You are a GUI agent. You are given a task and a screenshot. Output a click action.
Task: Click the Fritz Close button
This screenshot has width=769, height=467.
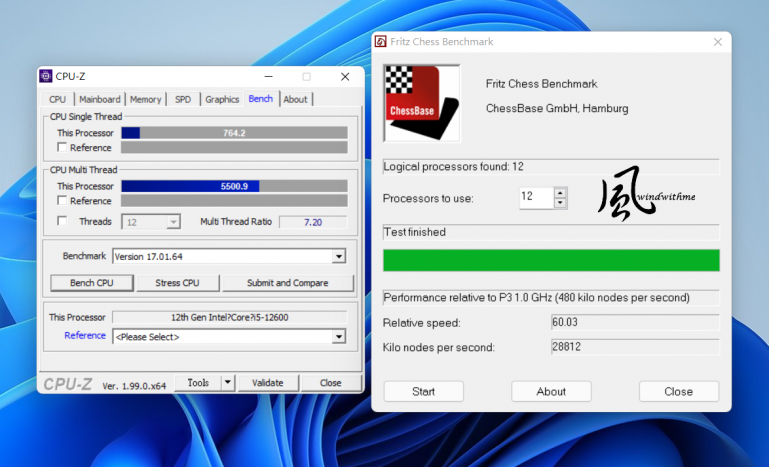(679, 391)
